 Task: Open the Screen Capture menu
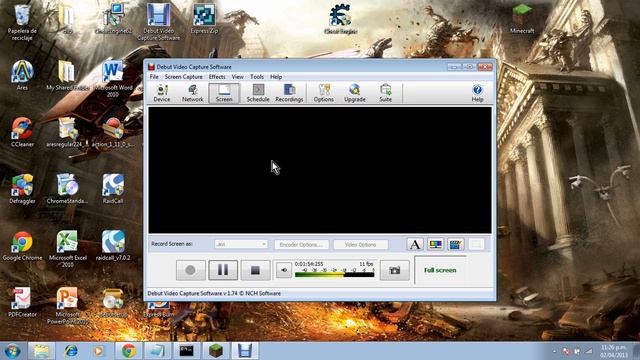pyautogui.click(x=183, y=77)
